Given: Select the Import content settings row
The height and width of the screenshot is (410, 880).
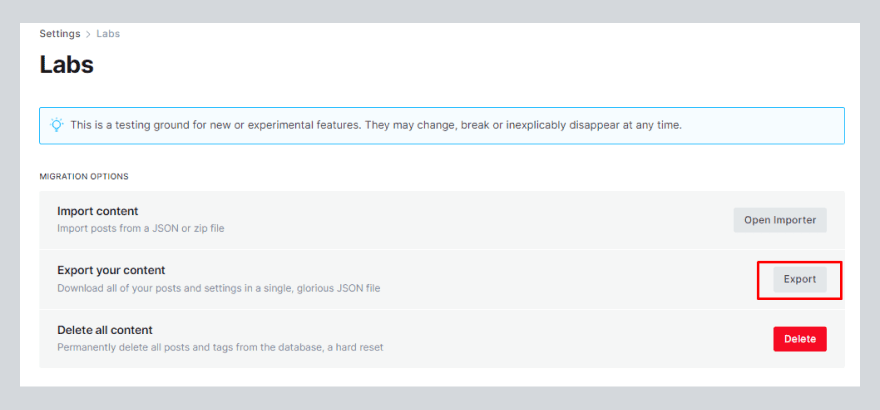Looking at the screenshot, I should [440, 220].
